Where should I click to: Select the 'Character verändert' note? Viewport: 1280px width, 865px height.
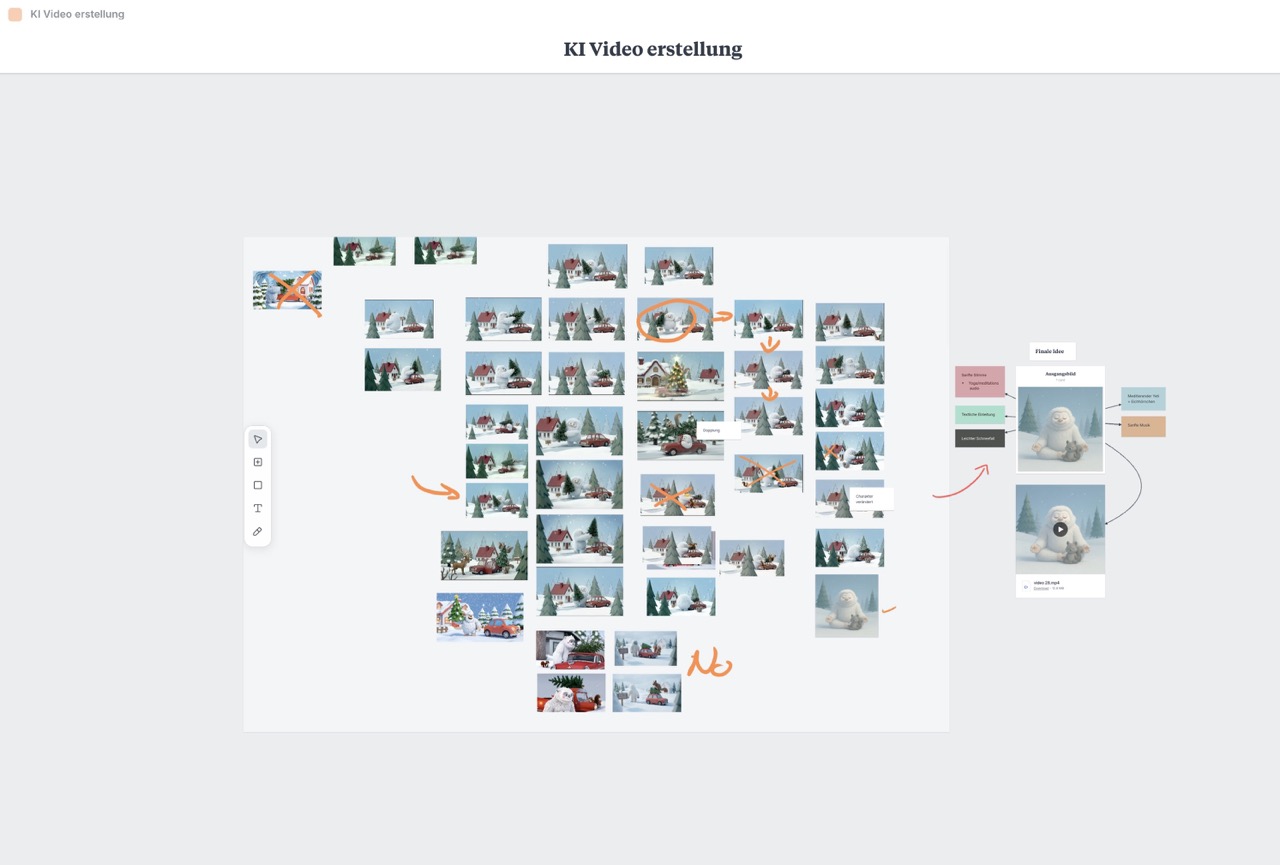coord(868,498)
